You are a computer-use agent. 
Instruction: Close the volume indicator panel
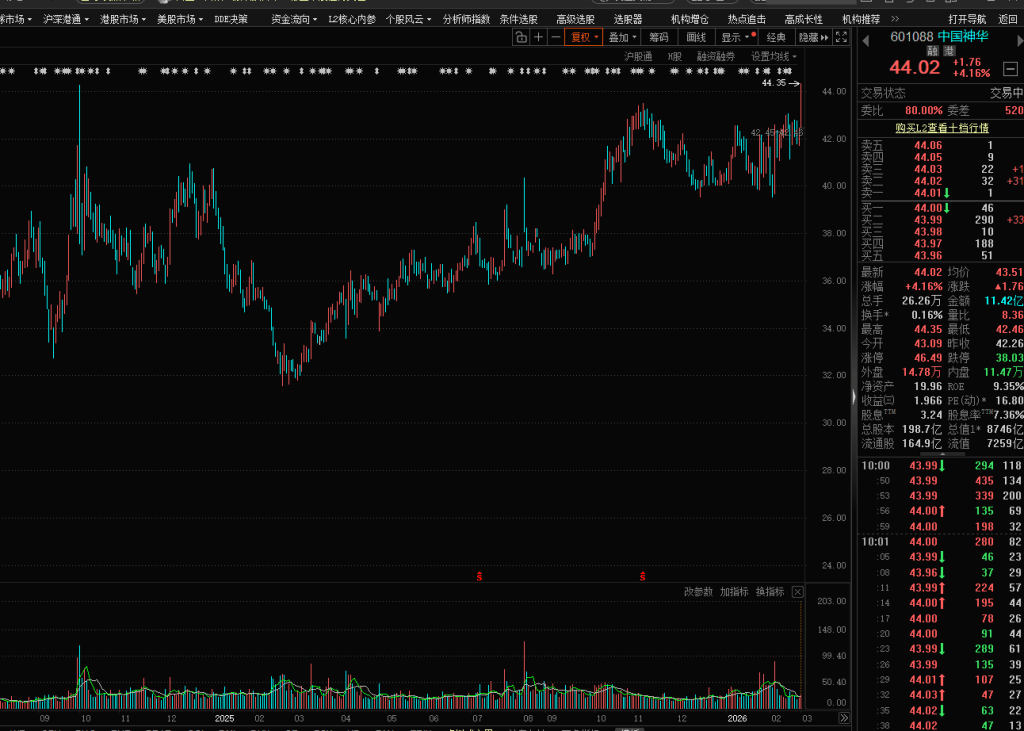pos(797,592)
